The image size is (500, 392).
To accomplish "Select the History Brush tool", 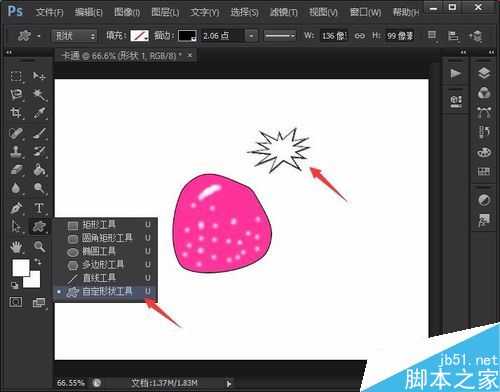I will pyautogui.click(x=39, y=152).
